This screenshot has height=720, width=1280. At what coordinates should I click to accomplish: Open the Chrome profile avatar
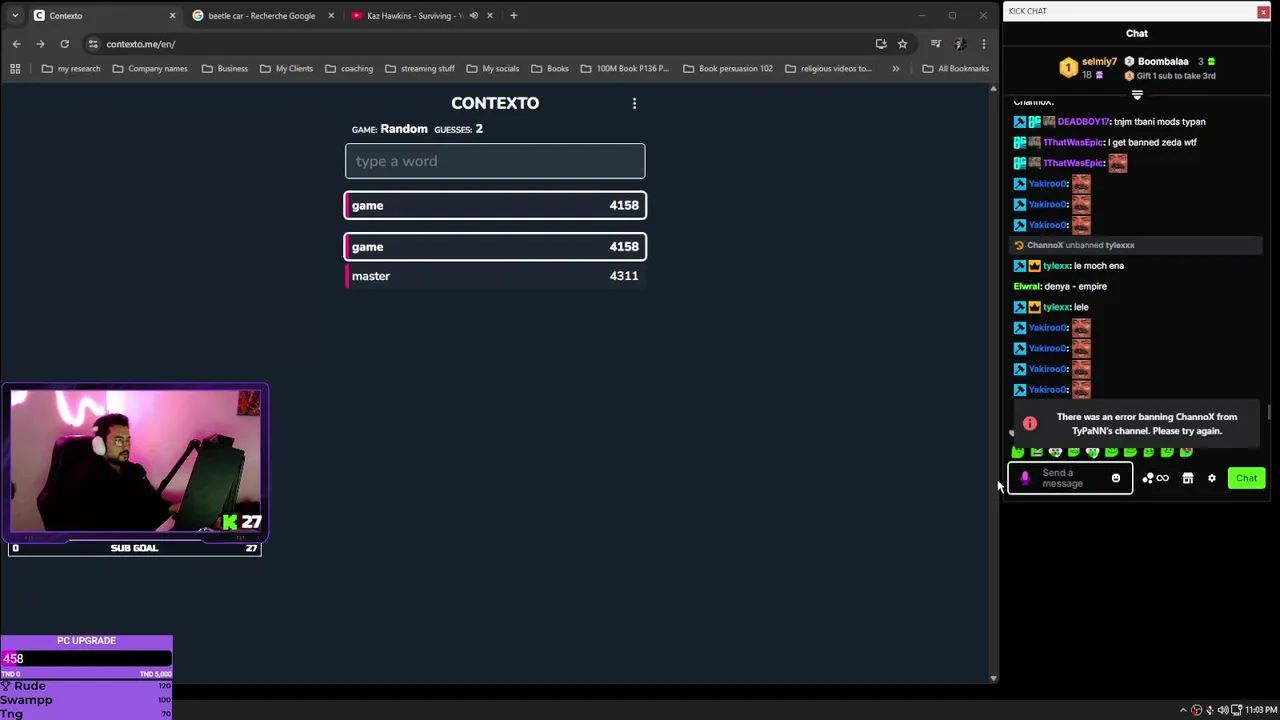click(x=960, y=44)
